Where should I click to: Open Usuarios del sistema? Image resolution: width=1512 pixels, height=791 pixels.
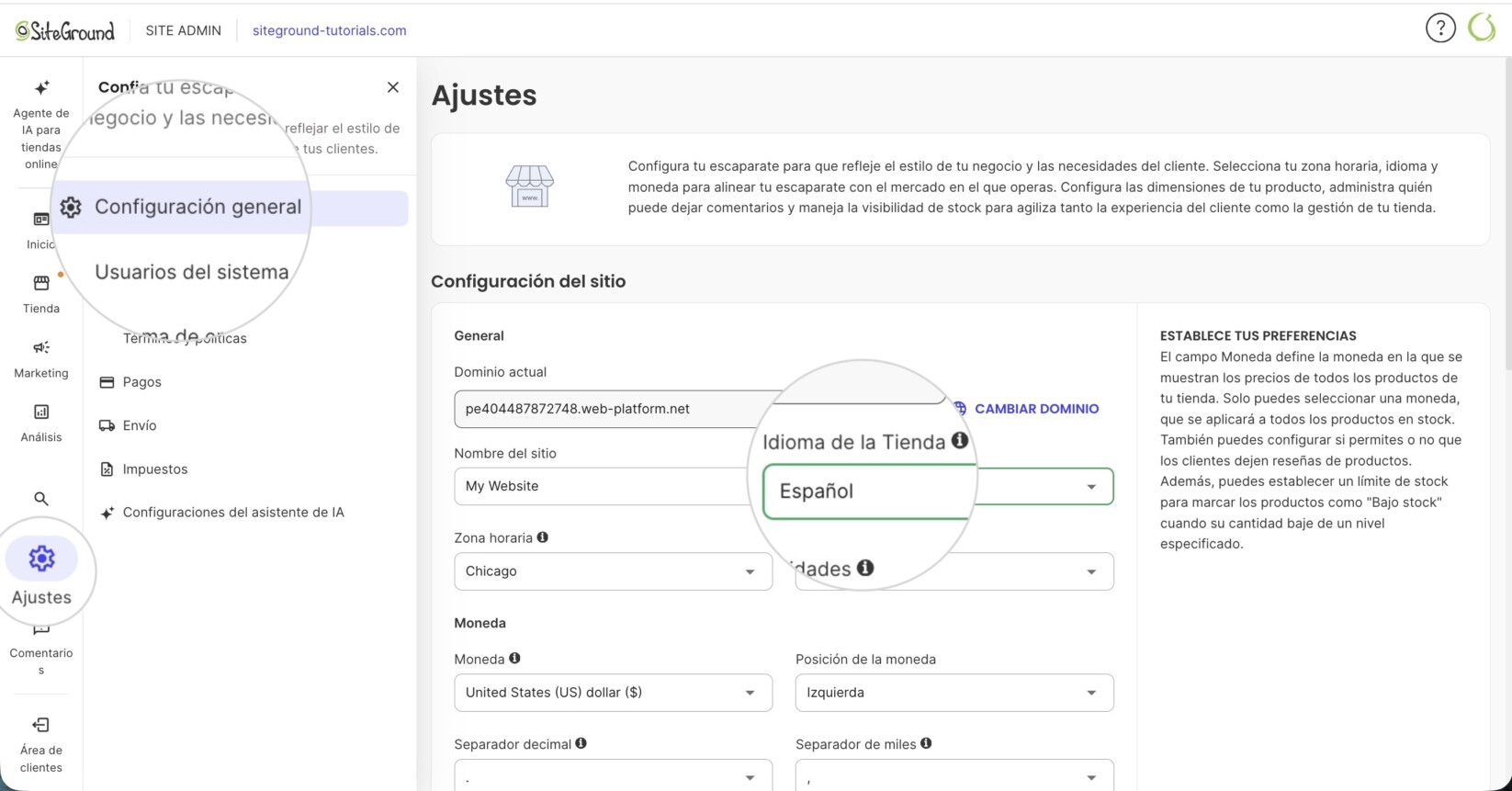(191, 272)
